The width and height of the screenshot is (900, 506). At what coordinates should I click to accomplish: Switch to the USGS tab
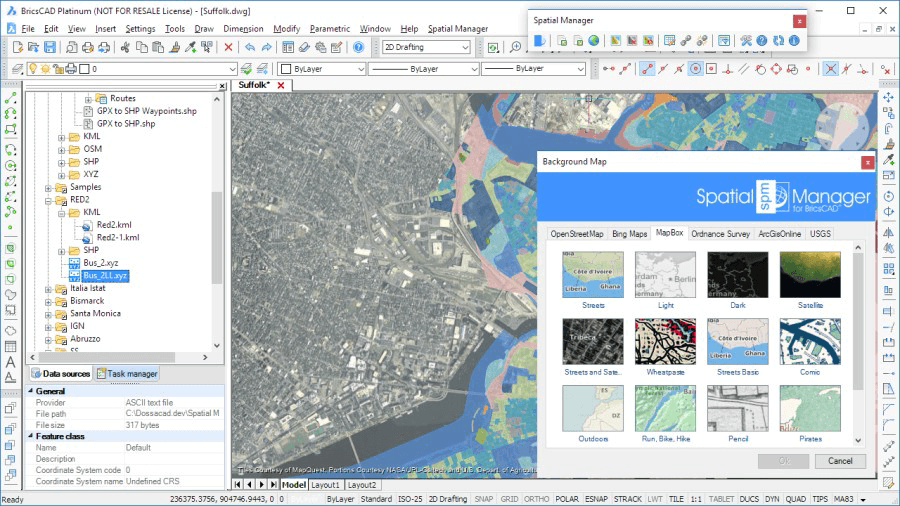[820, 234]
